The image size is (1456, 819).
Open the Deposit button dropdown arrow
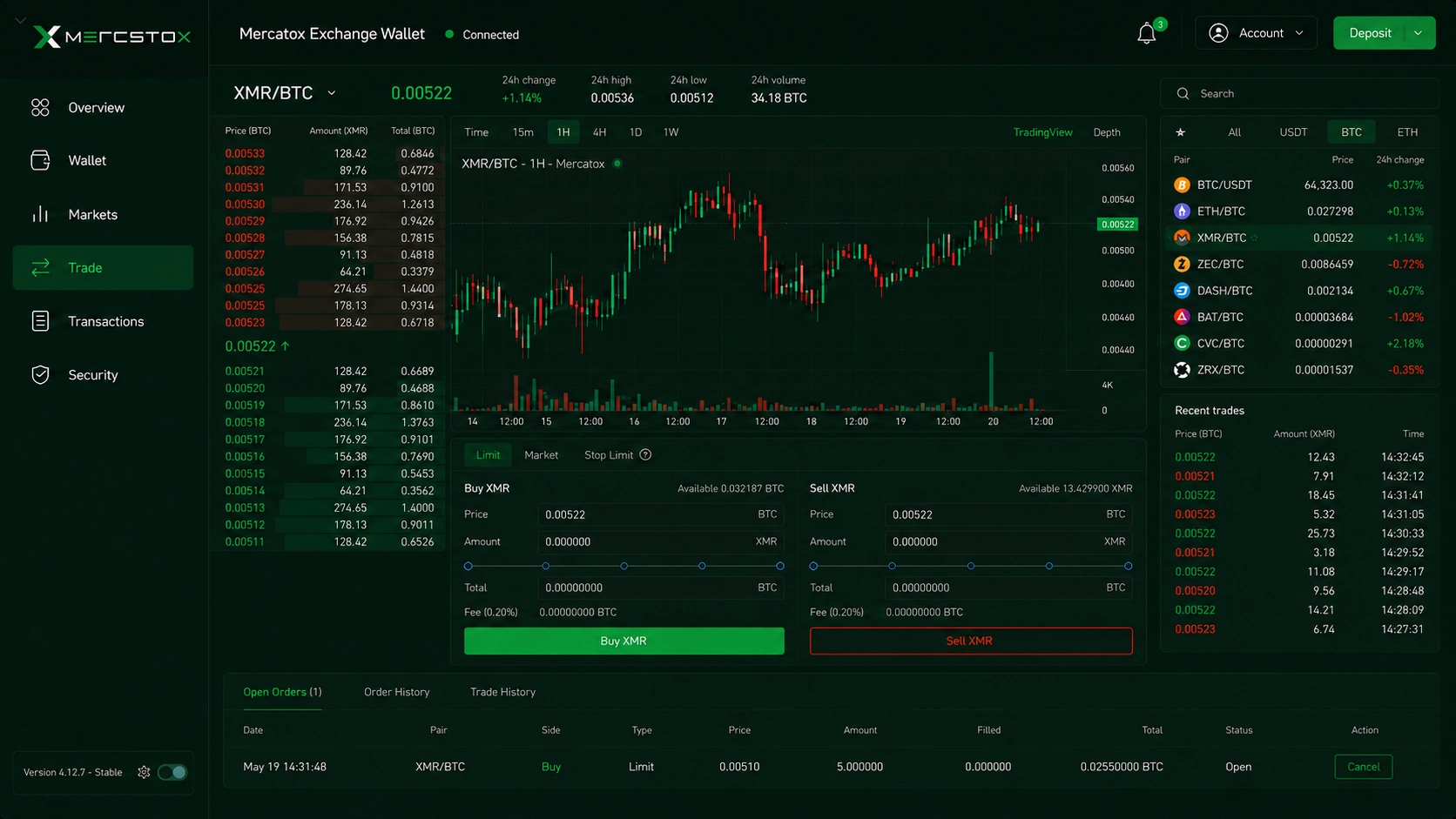[1418, 33]
